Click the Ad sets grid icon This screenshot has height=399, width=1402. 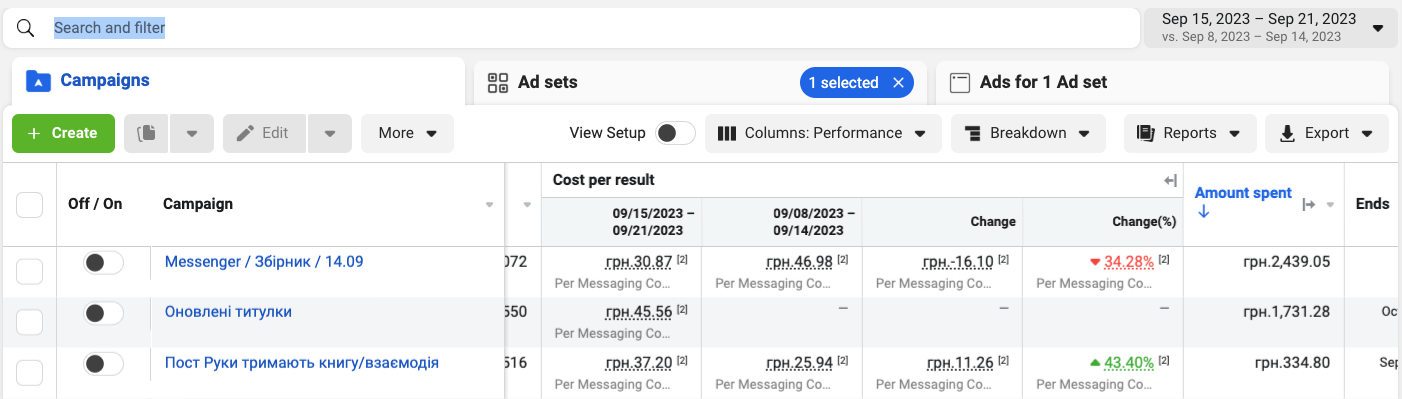coord(498,83)
